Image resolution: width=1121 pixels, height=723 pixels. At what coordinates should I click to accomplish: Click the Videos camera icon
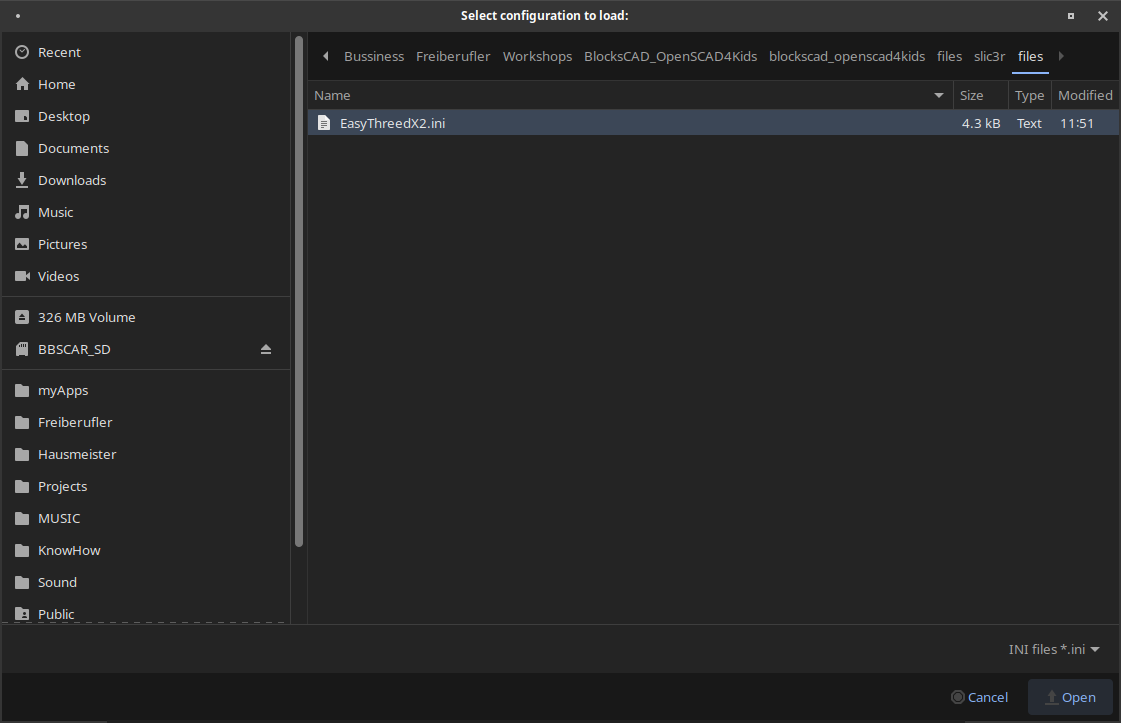[x=22, y=276]
